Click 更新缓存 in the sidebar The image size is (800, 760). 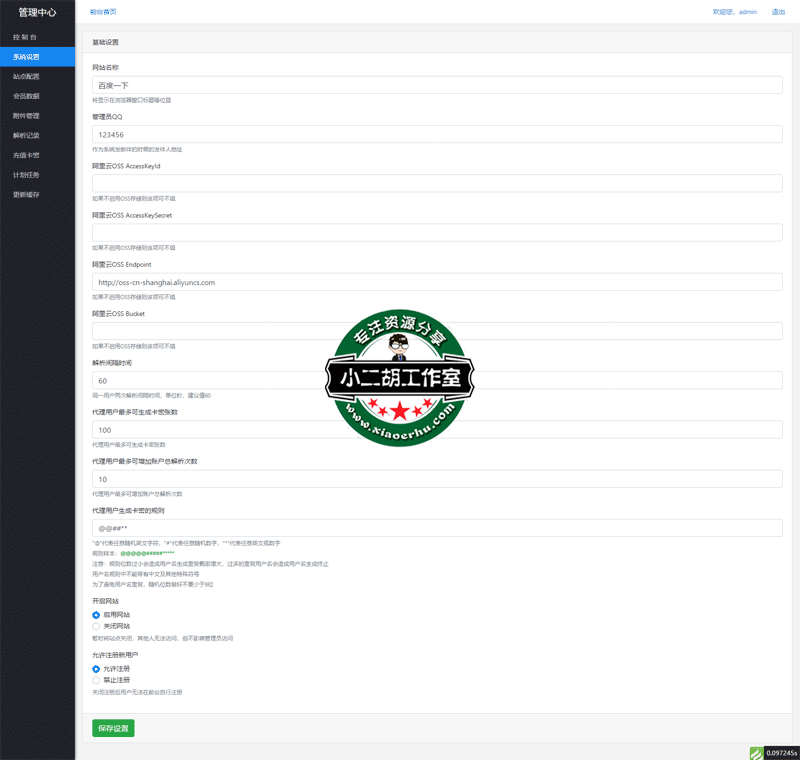tap(27, 194)
